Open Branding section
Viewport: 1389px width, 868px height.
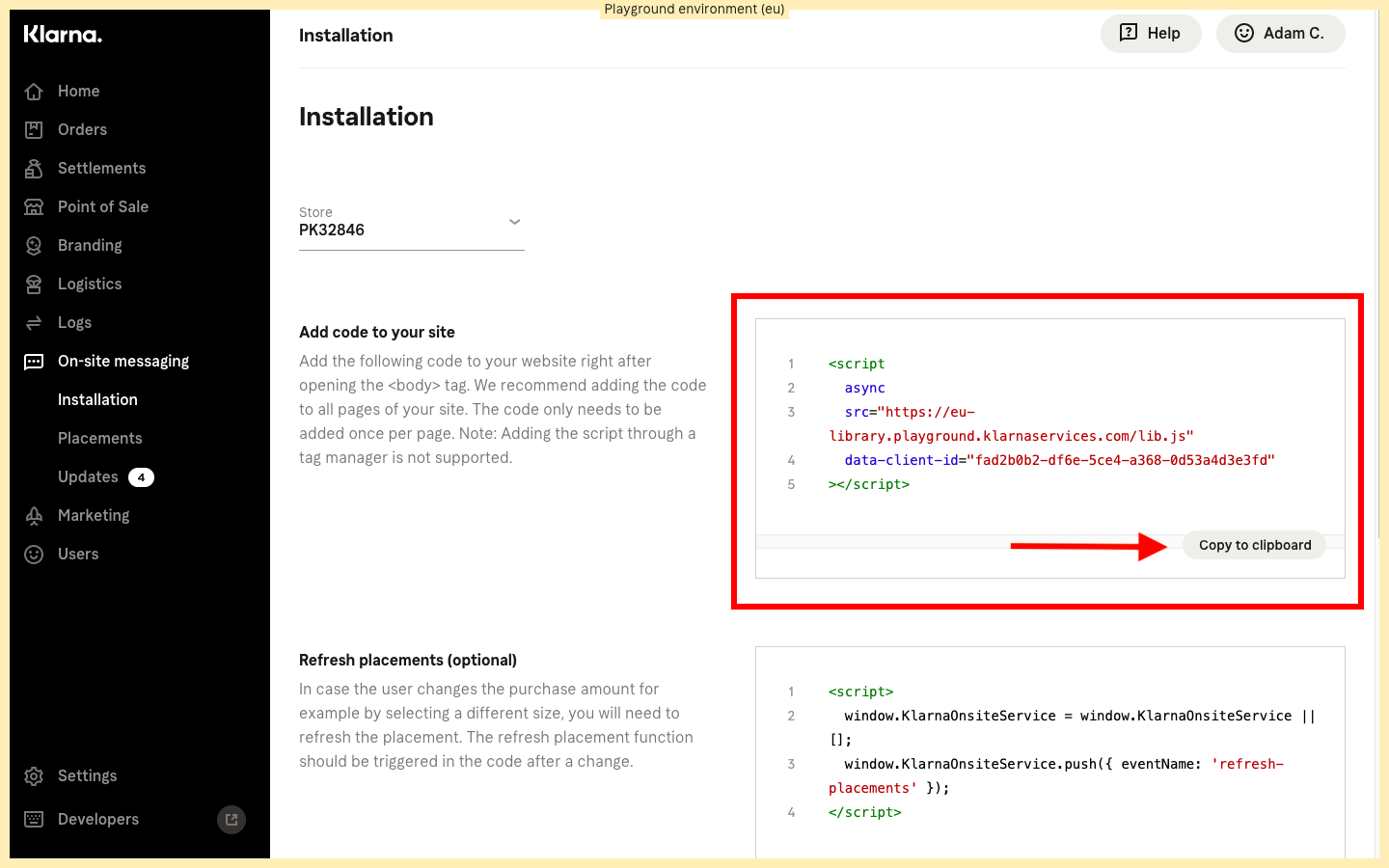point(90,245)
